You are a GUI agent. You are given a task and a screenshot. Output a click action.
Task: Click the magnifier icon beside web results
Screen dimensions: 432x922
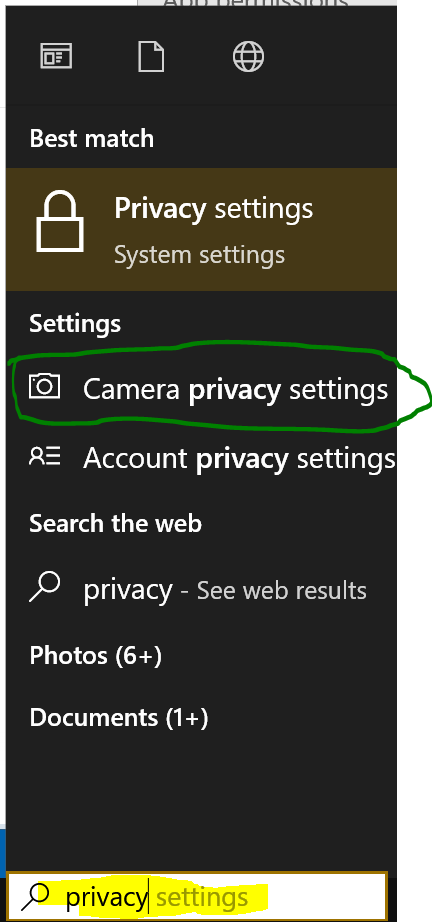[45, 587]
